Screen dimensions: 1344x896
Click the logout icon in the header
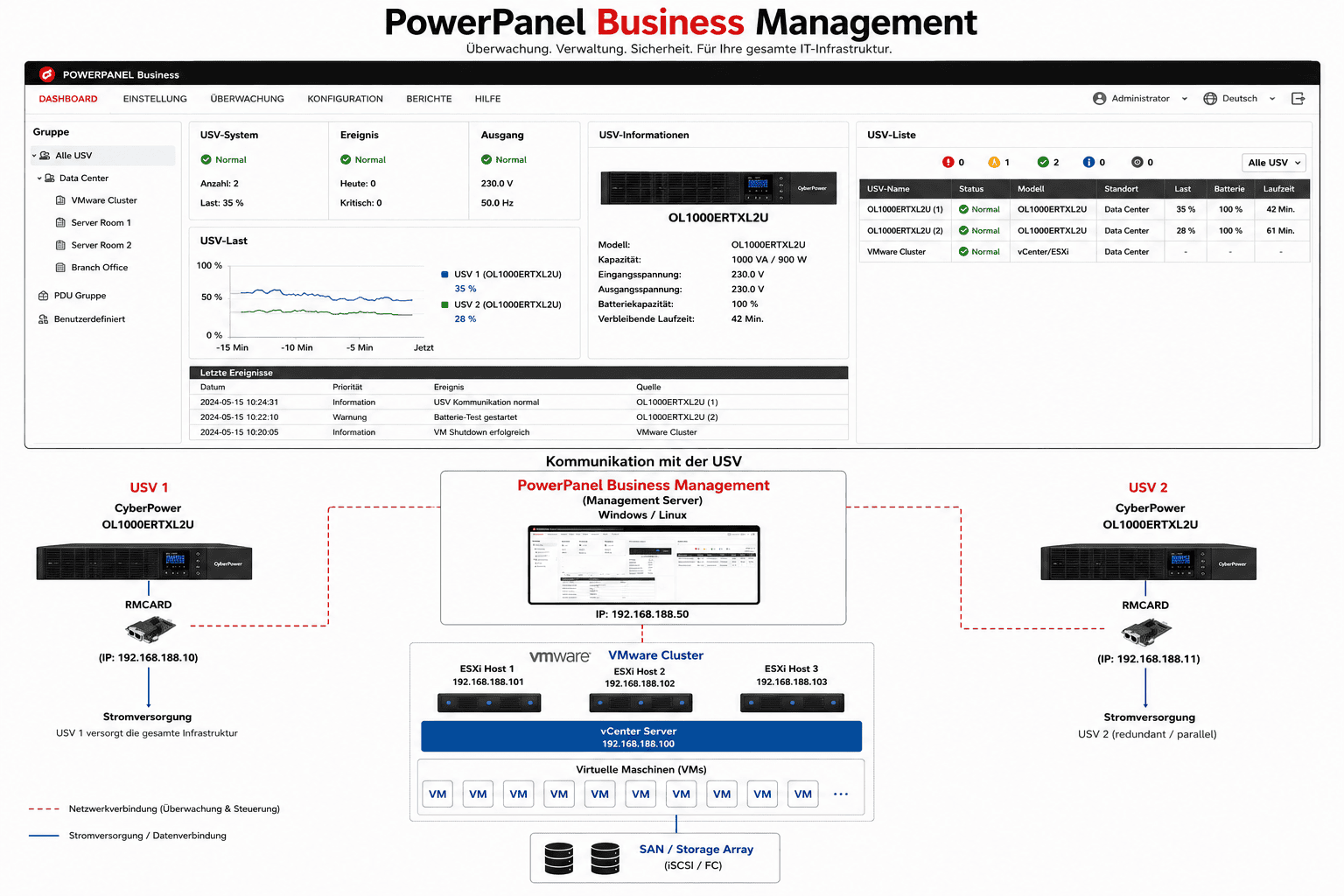[x=1298, y=99]
